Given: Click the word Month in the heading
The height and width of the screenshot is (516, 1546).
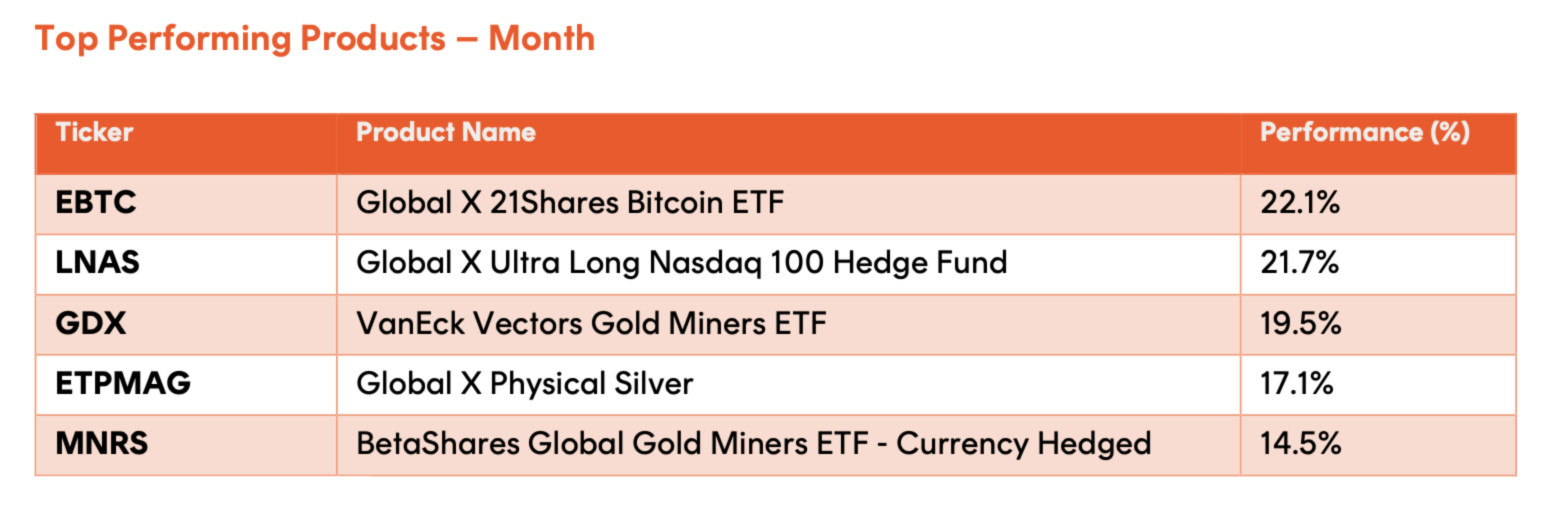Looking at the screenshot, I should [542, 39].
